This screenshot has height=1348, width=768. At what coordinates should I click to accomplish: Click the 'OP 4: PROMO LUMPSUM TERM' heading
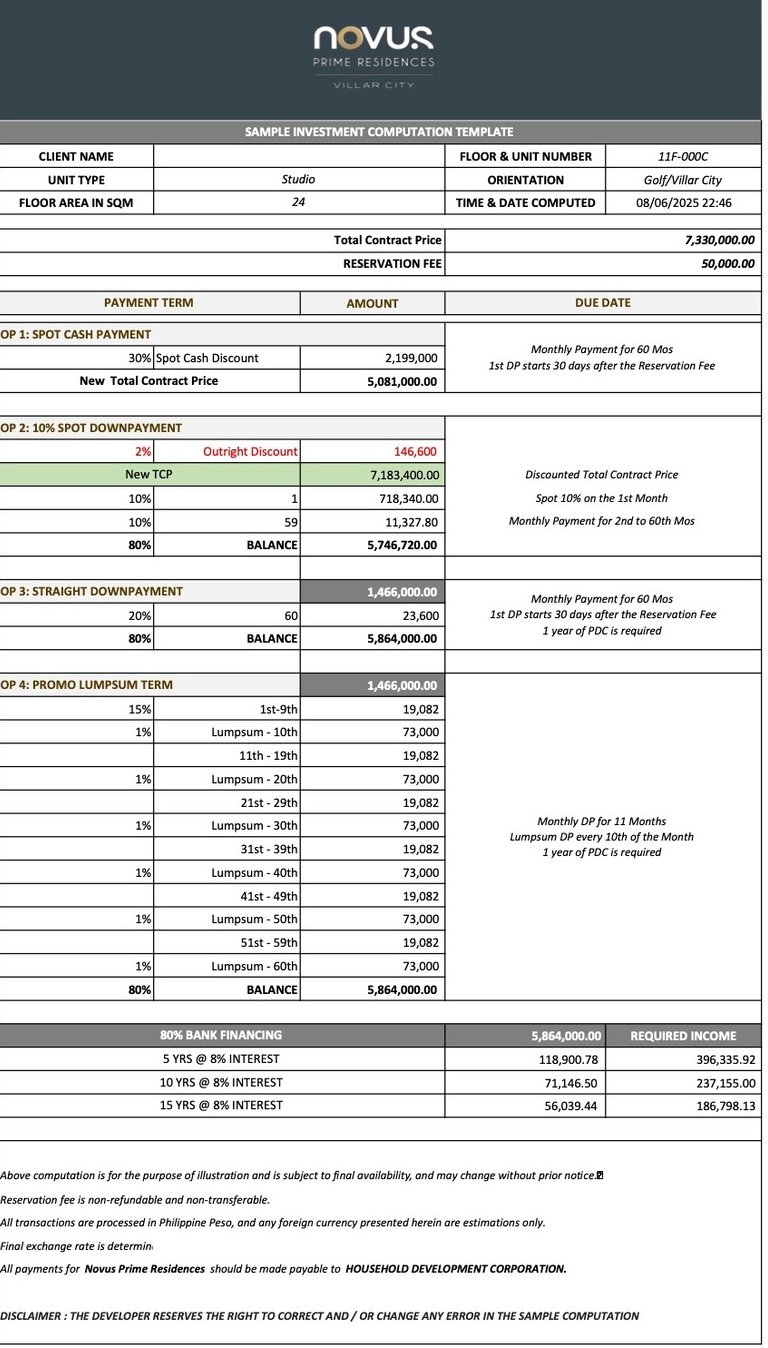pyautogui.click(x=86, y=685)
